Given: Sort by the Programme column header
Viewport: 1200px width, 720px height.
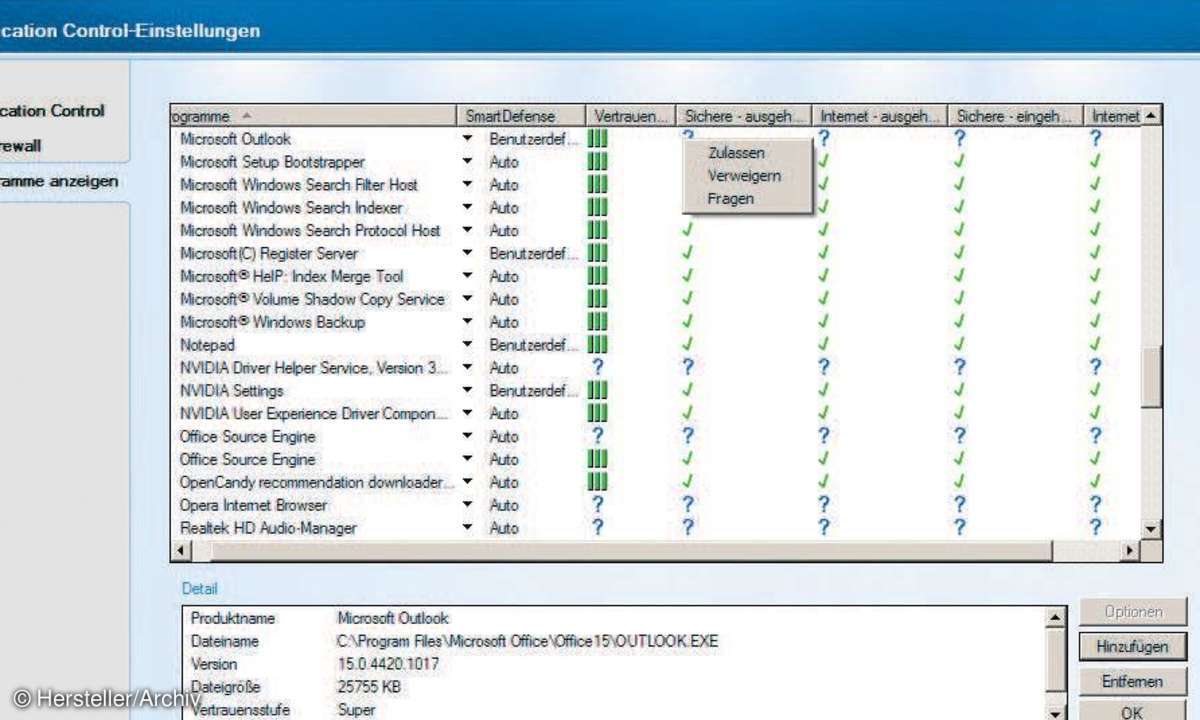Looking at the screenshot, I should pos(313,116).
